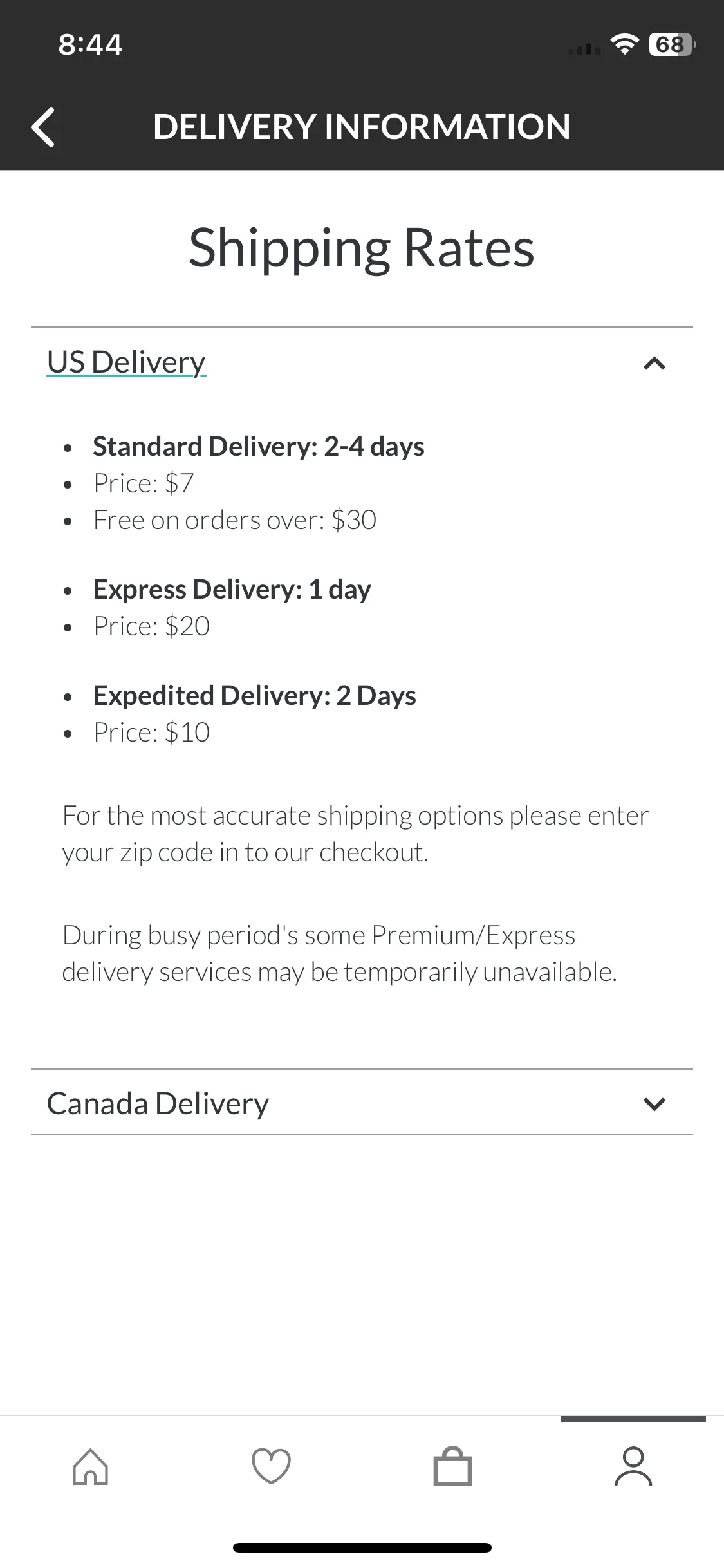Click the US Delivery underlined heading
This screenshot has width=724, height=1568.
point(126,362)
